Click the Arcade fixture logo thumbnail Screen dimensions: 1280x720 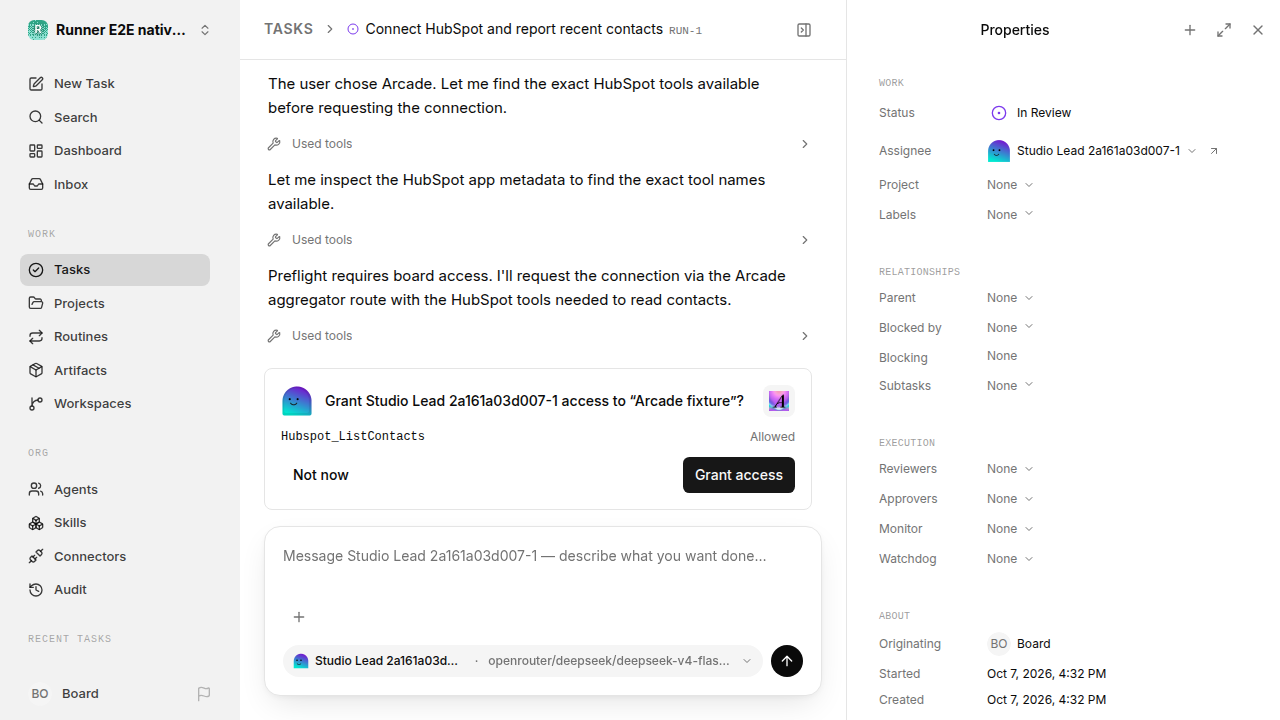click(779, 402)
